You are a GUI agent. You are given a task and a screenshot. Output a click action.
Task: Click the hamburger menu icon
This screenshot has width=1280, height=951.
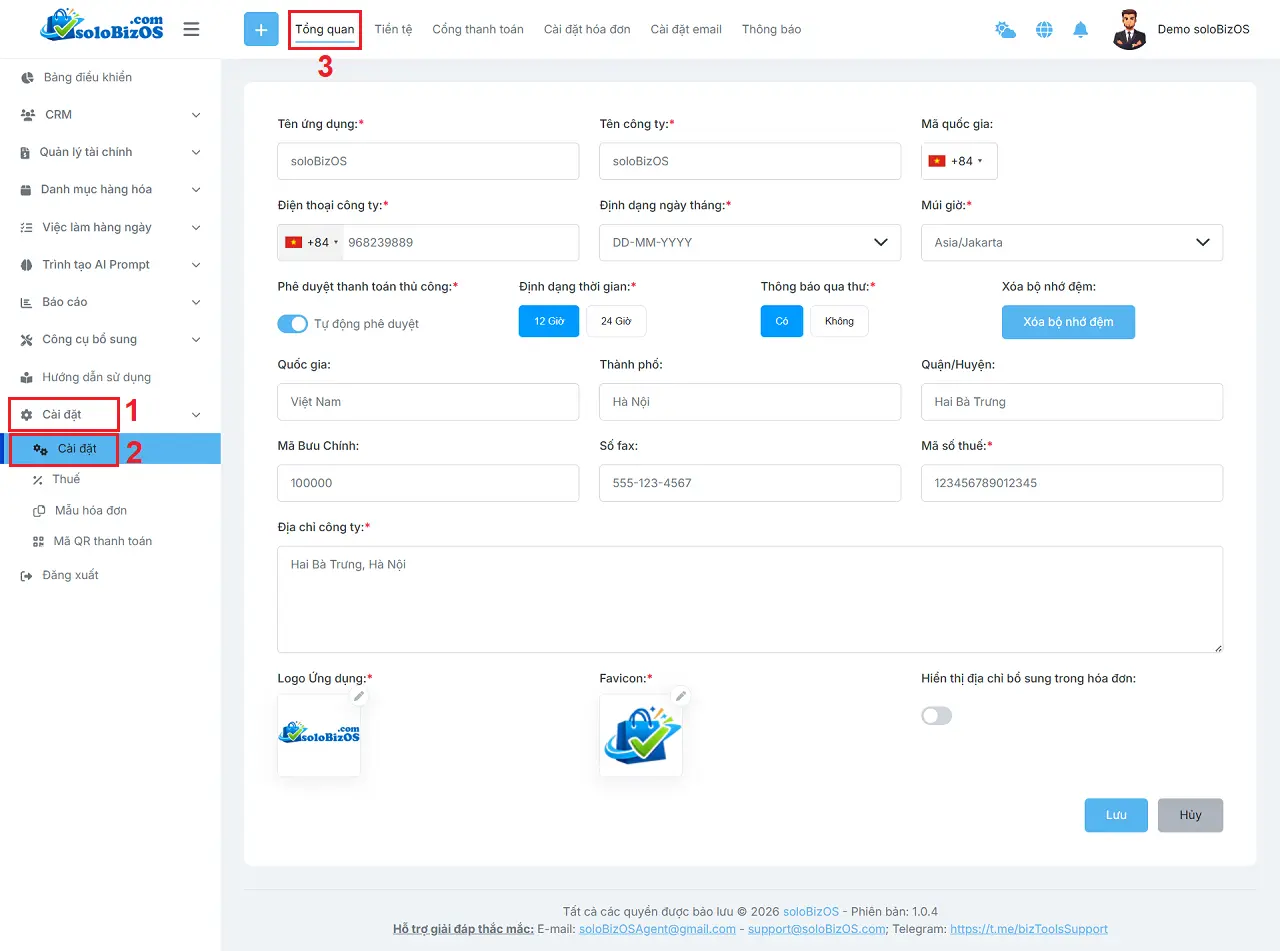191,29
